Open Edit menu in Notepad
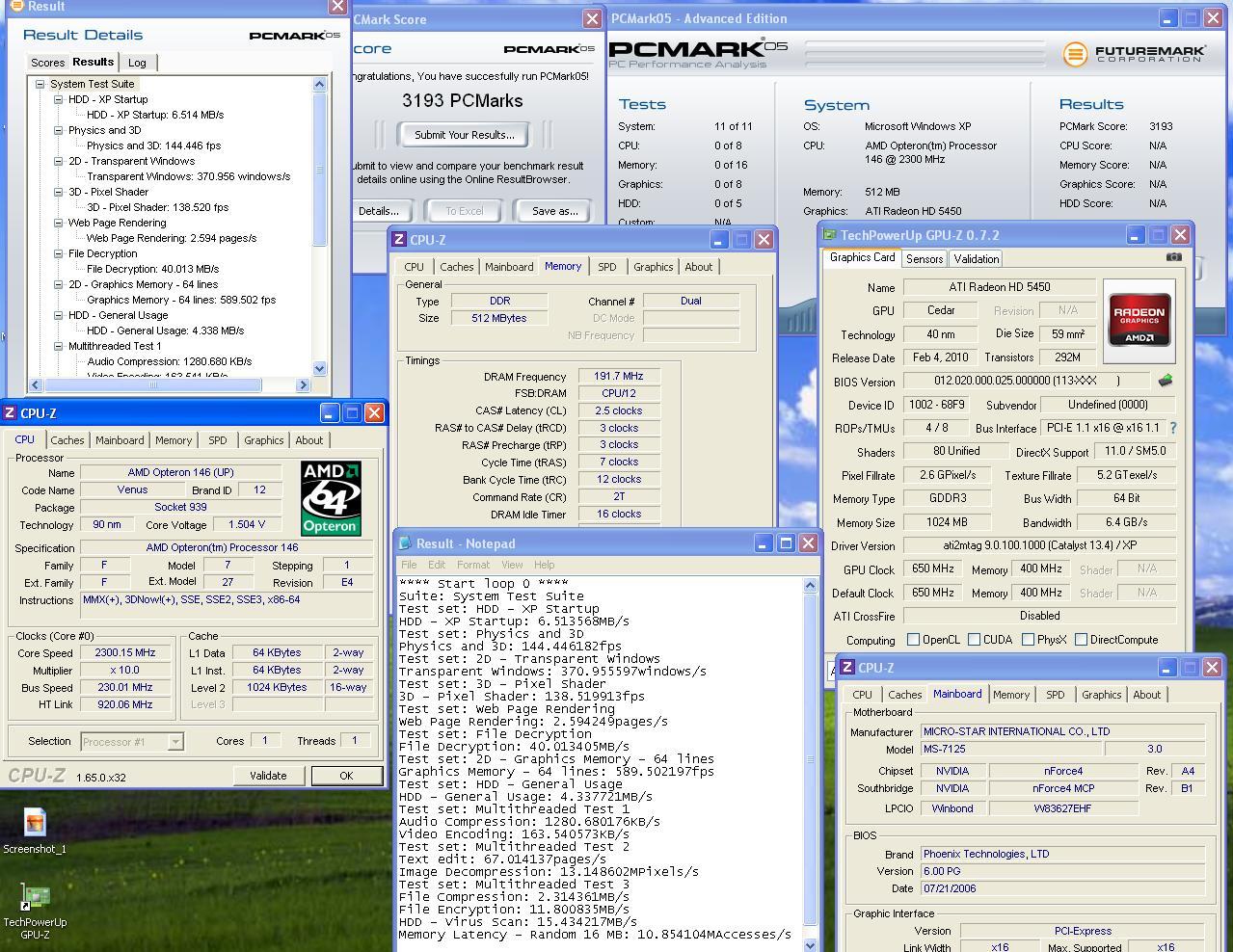1233x952 pixels. pyautogui.click(x=437, y=565)
